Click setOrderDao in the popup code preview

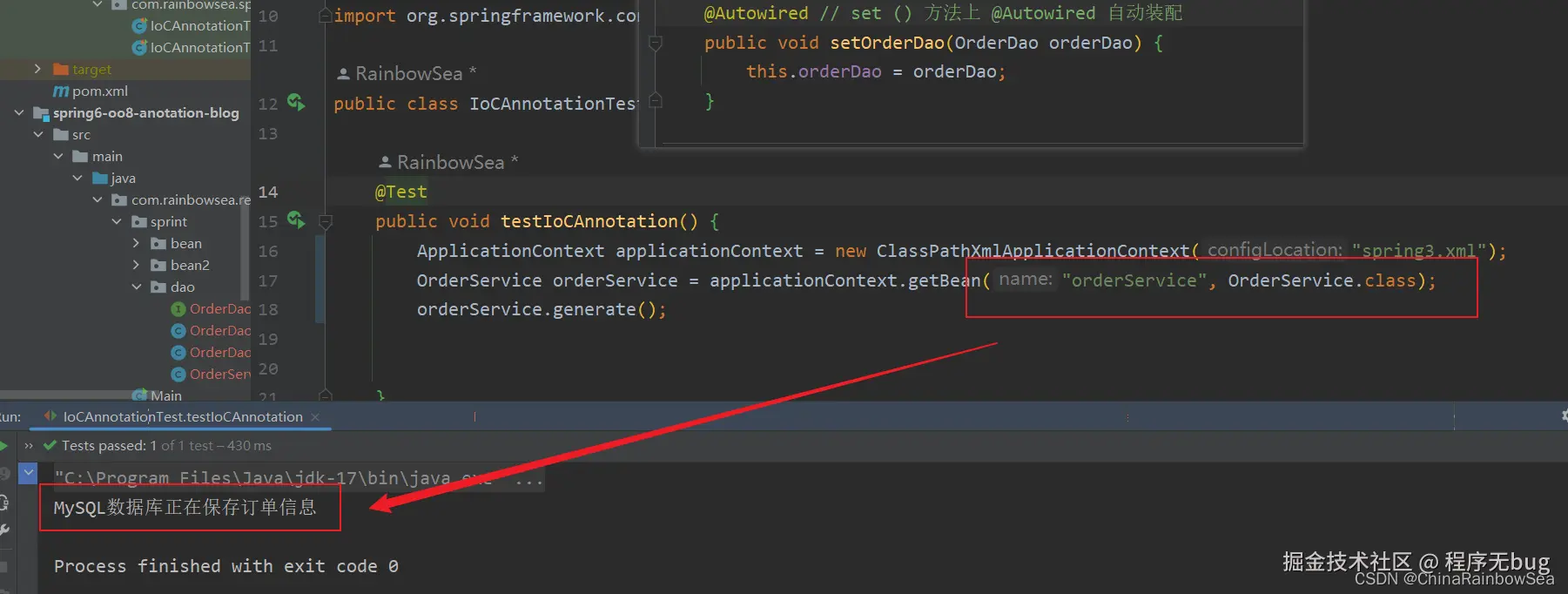click(x=887, y=43)
